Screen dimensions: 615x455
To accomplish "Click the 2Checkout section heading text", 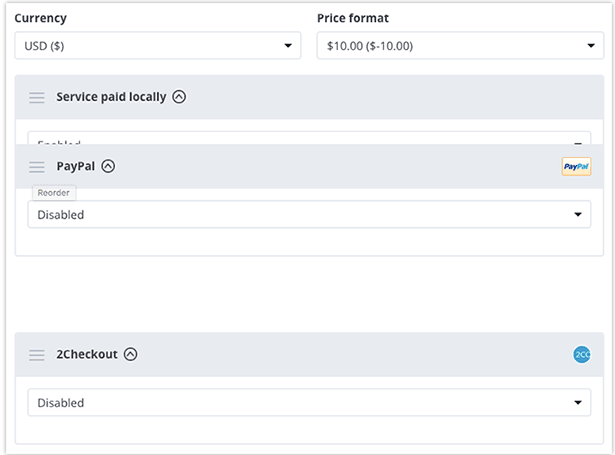I will pos(87,354).
